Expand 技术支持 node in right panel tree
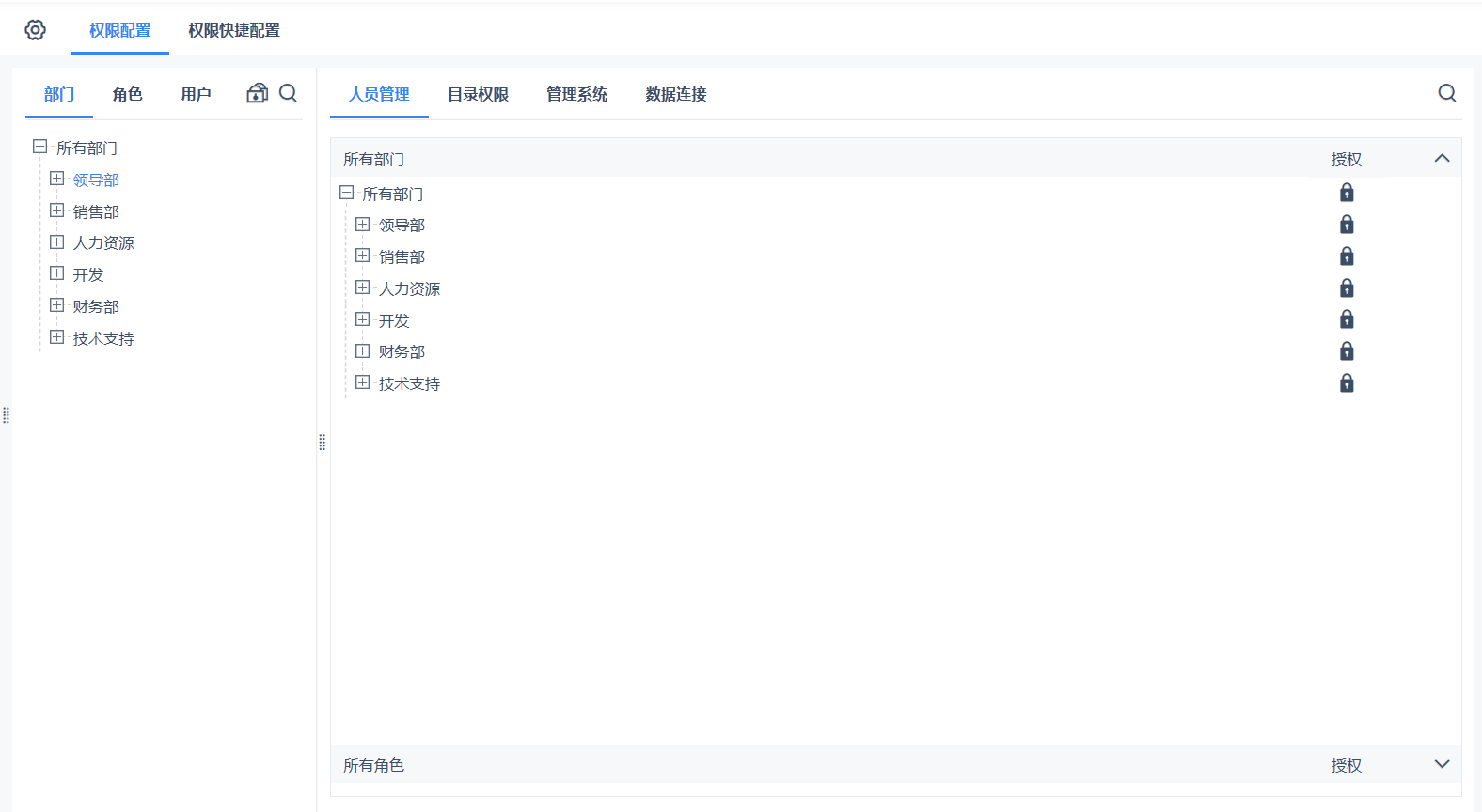1482x812 pixels. pos(362,383)
